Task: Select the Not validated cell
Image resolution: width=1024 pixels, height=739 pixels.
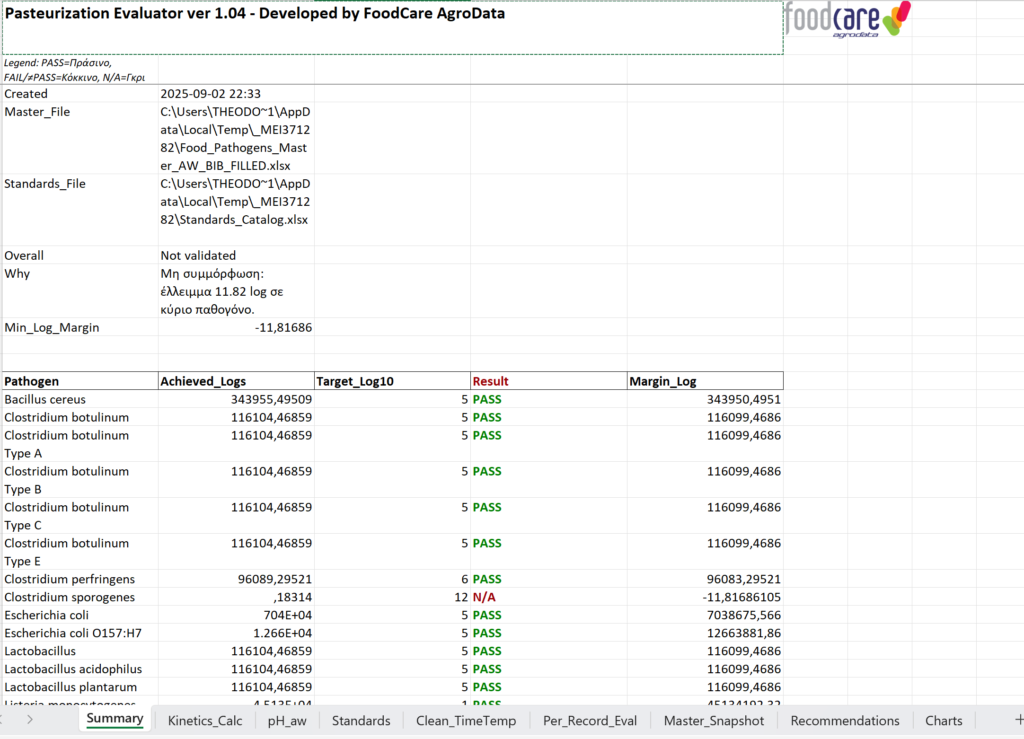Action: (x=236, y=255)
